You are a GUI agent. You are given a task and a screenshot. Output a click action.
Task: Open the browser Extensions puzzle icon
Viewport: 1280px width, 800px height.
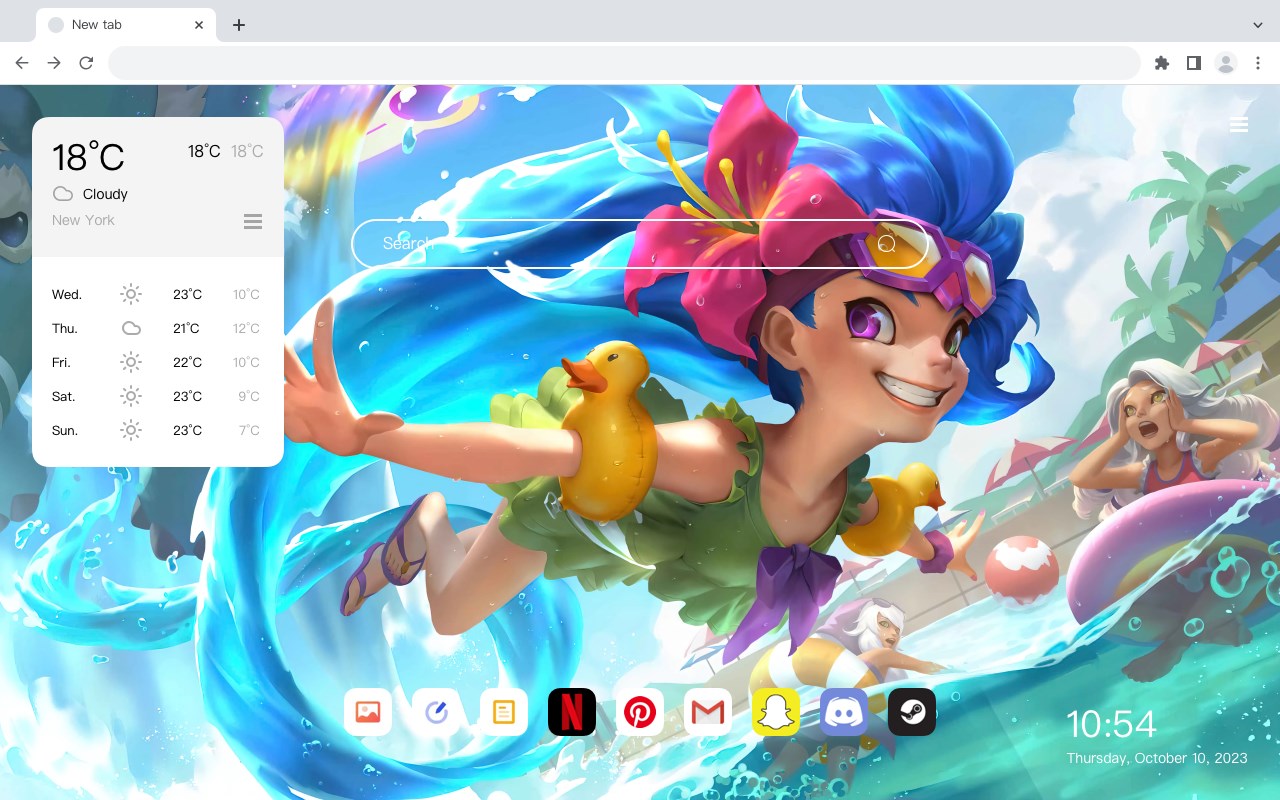[x=1161, y=63]
